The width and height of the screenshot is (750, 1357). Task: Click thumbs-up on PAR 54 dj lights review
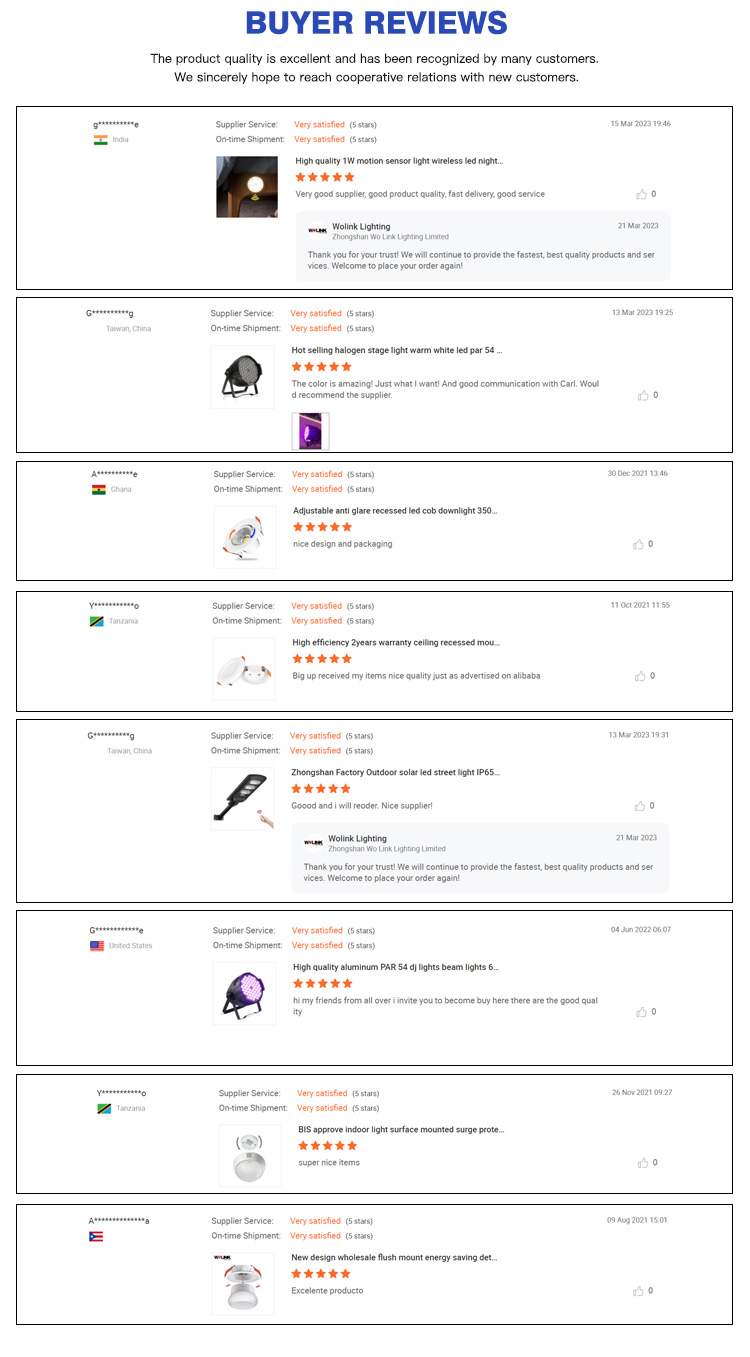[x=642, y=1012]
